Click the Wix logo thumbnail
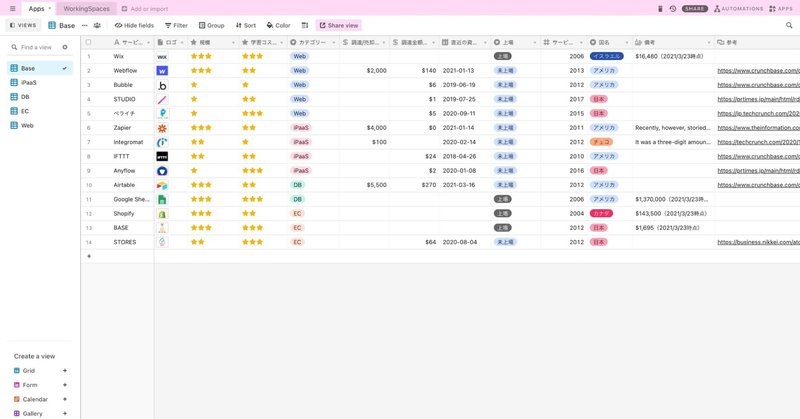Screen dimensions: 800x419 click(x=162, y=57)
